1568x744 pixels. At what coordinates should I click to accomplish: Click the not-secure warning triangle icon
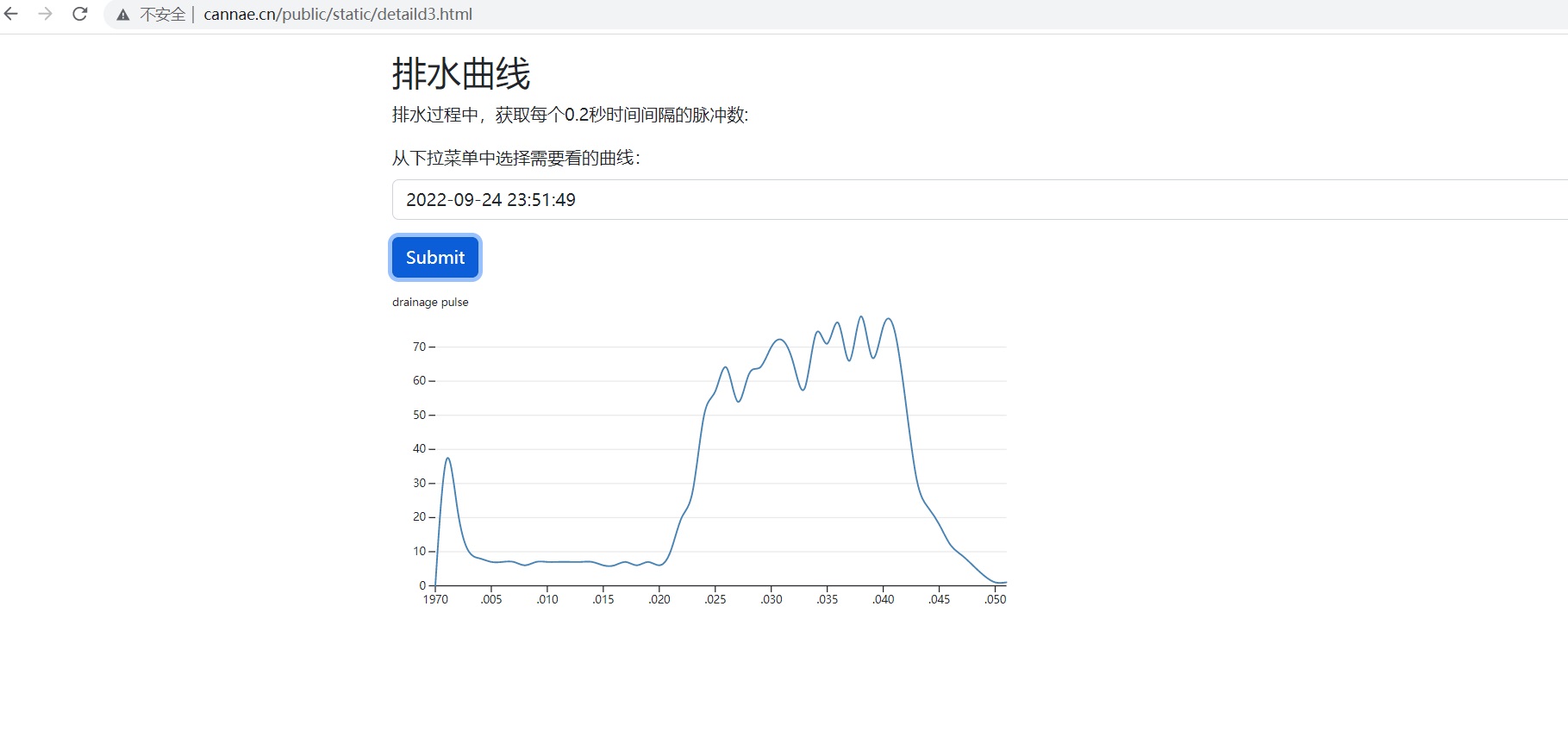(123, 15)
